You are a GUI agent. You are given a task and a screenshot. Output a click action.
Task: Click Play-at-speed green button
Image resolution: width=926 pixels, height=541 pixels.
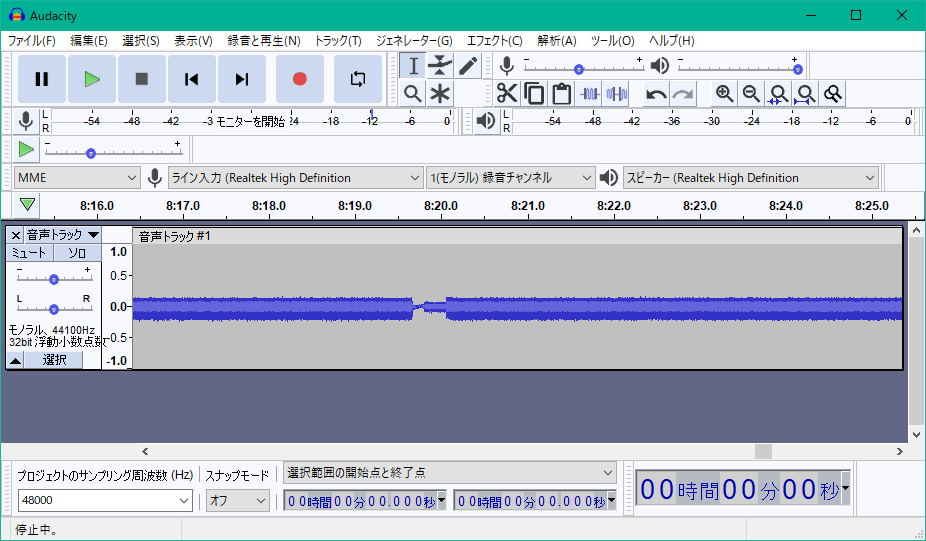click(26, 149)
